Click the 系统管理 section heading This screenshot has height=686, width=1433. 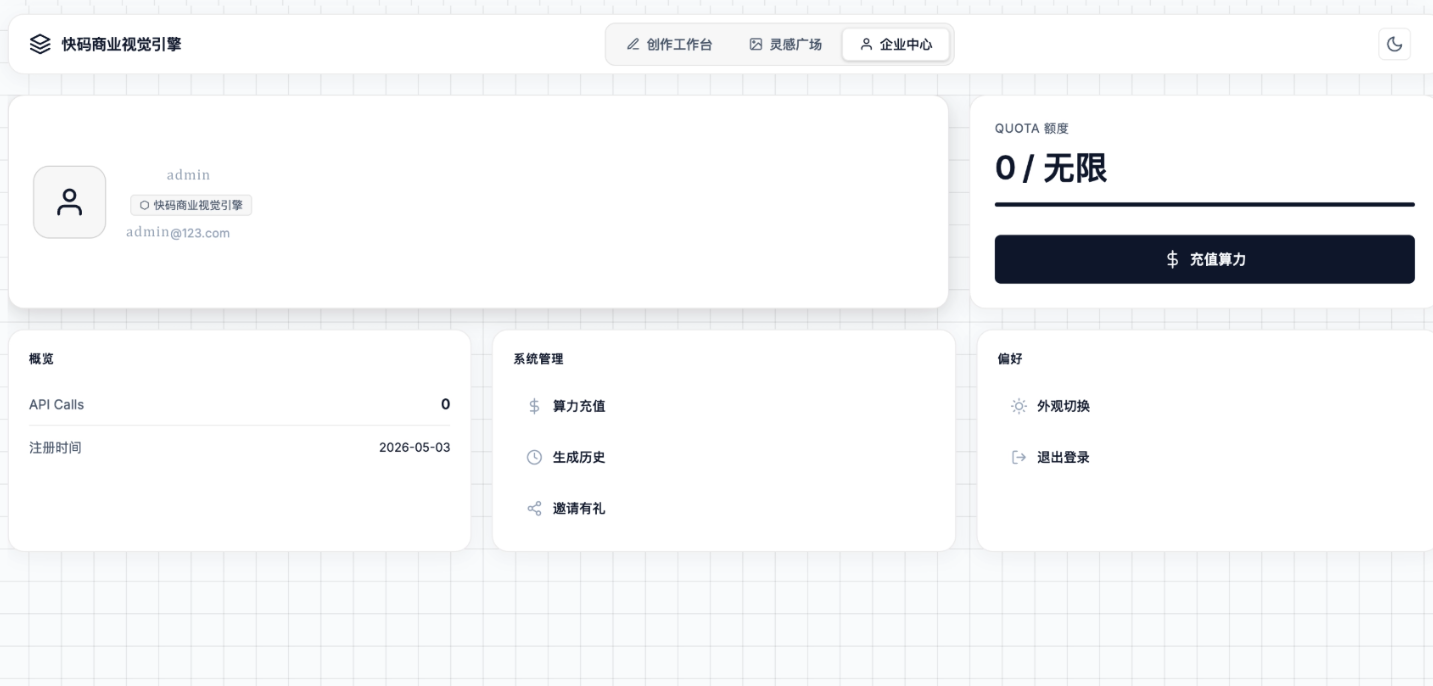click(x=538, y=359)
